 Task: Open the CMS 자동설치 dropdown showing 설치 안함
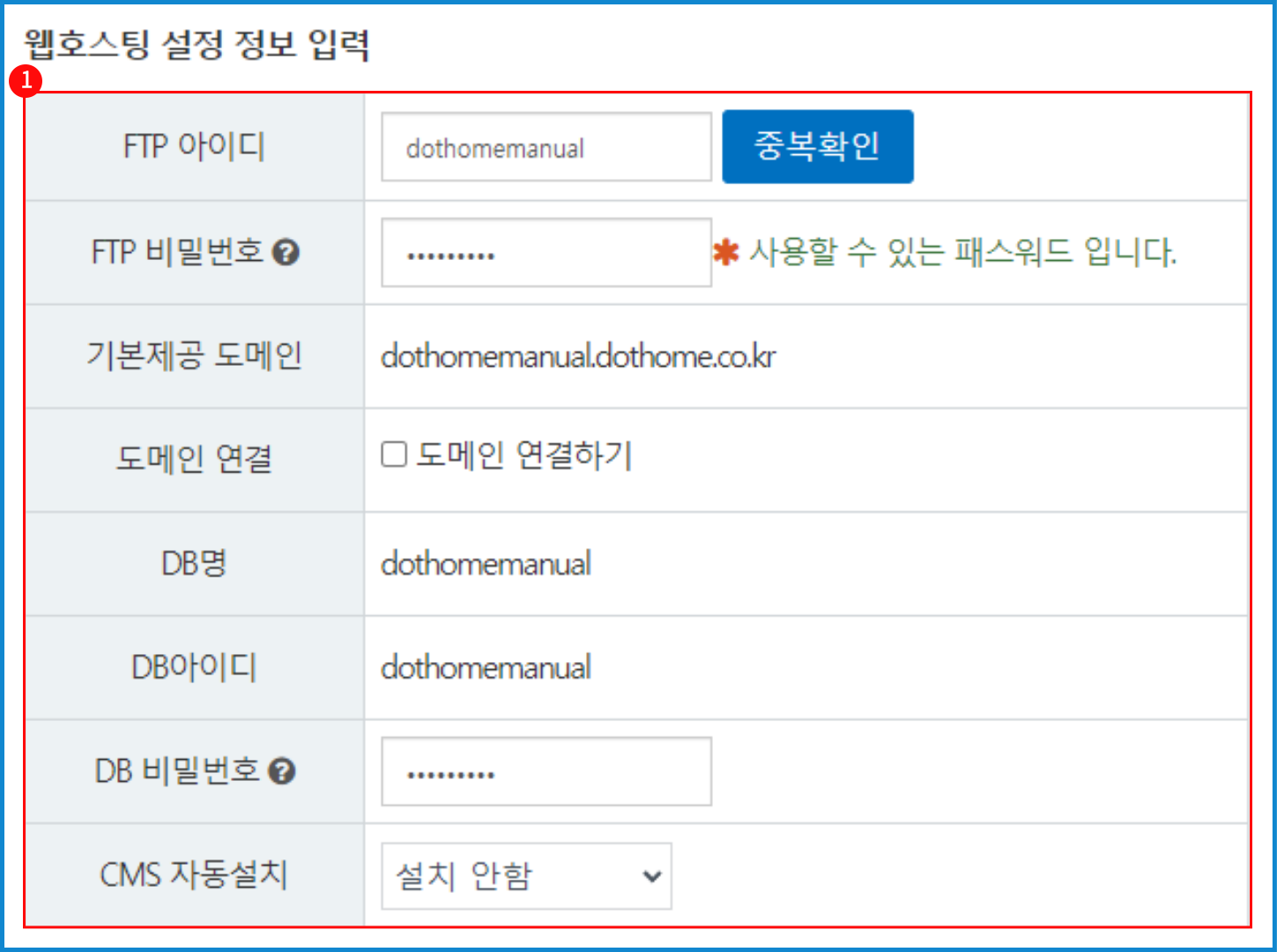525,876
